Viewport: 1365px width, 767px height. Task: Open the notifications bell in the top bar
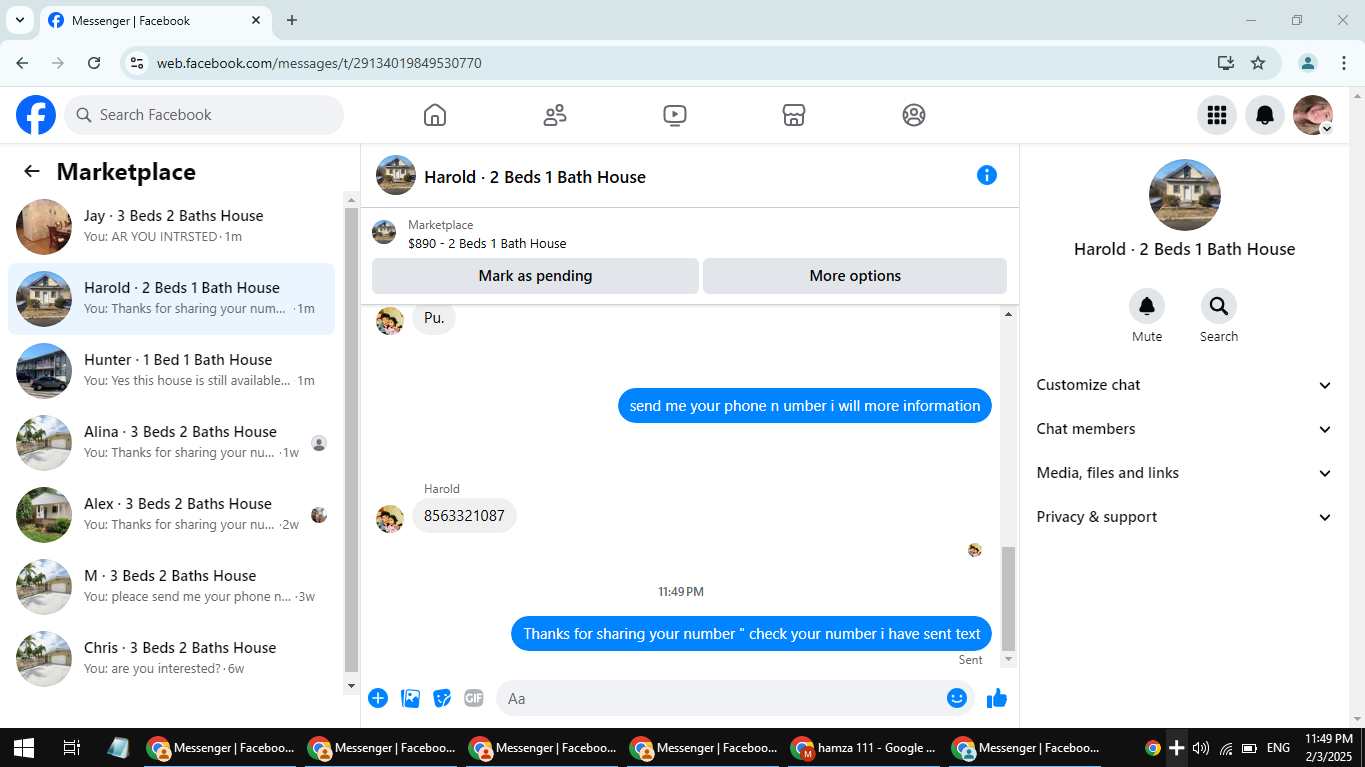coord(1265,115)
